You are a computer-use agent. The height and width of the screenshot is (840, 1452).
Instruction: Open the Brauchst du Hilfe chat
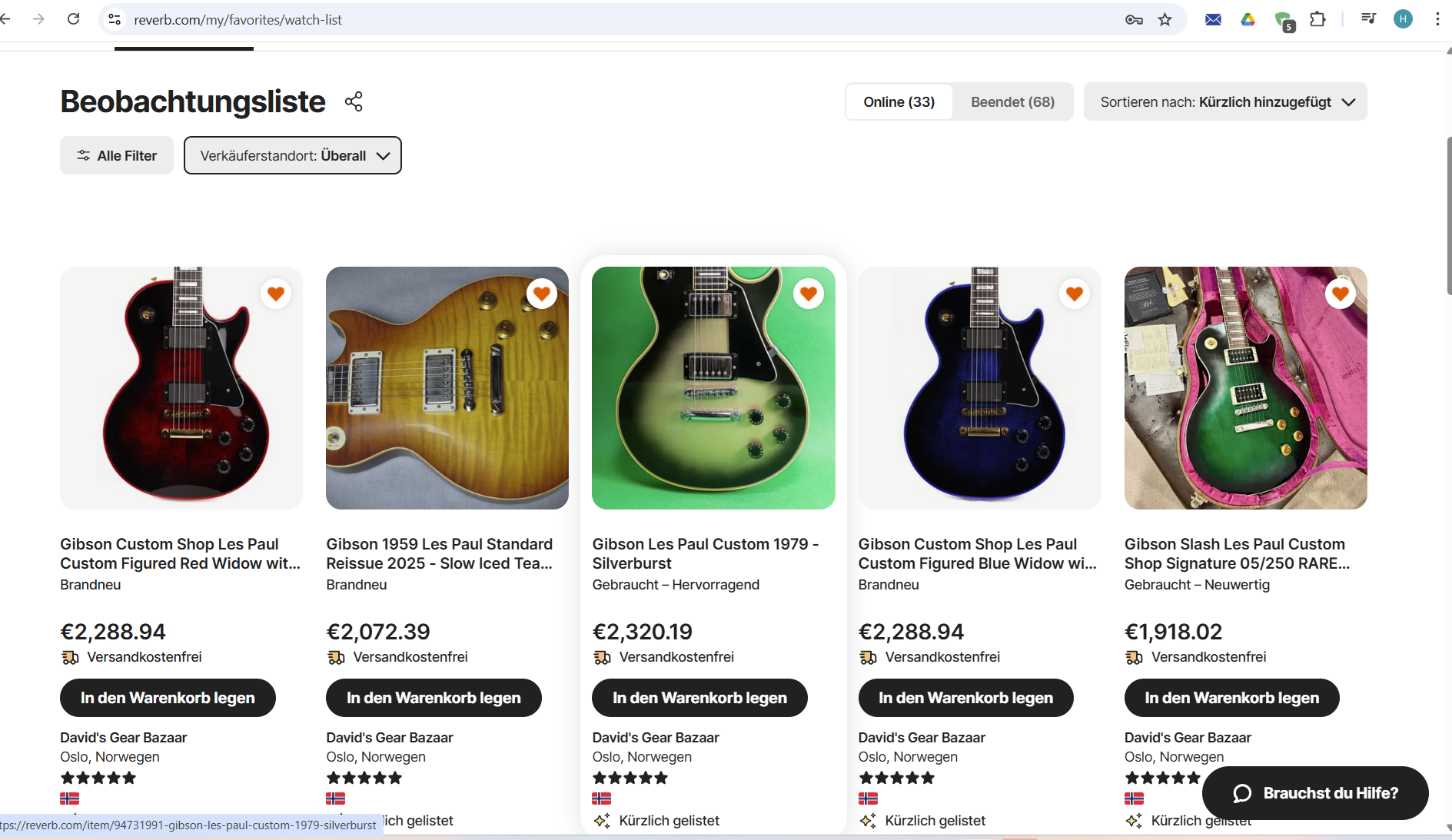(1315, 793)
